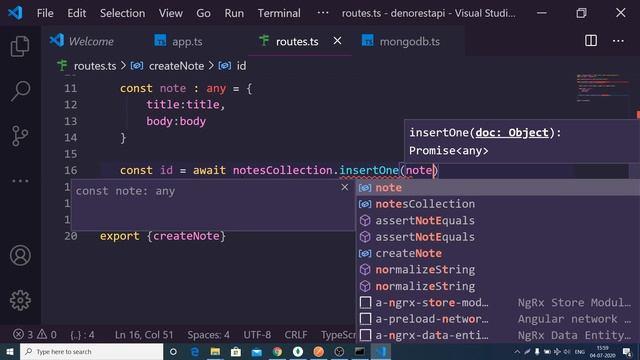Open File Explorer from taskbar
The height and width of the screenshot is (360, 640).
tap(216, 351)
